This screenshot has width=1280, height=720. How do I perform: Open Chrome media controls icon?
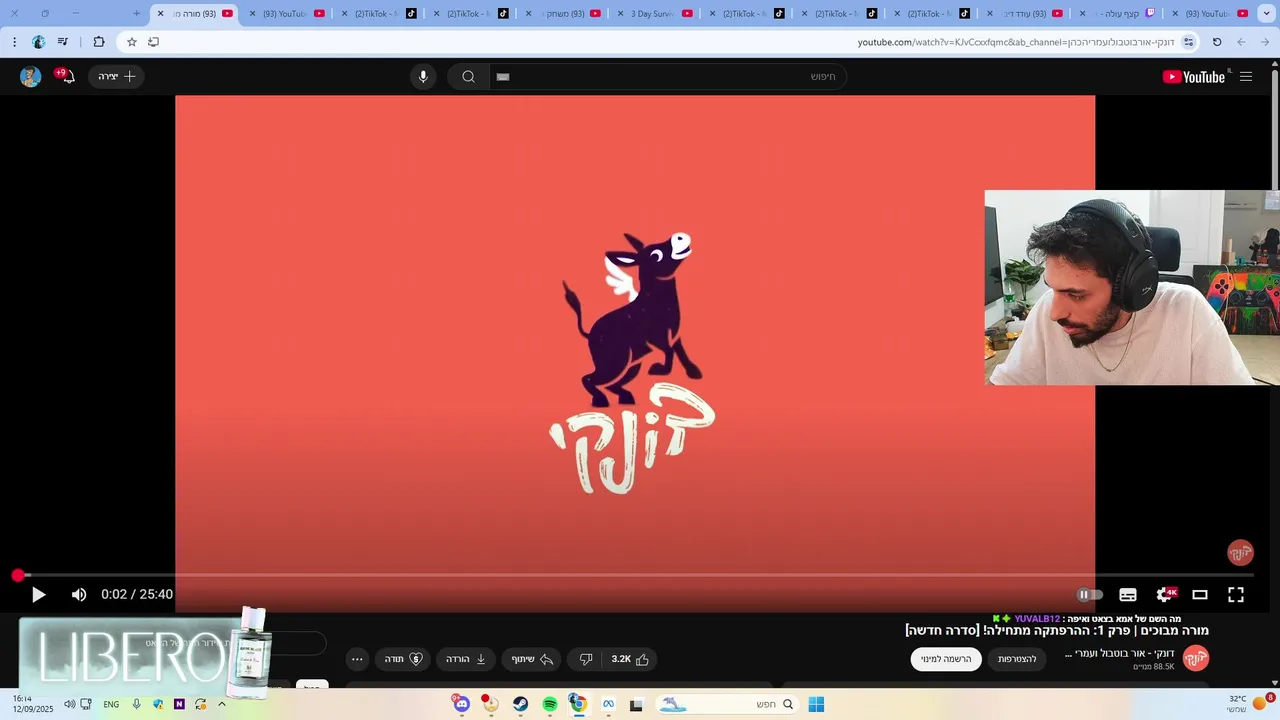pos(63,42)
